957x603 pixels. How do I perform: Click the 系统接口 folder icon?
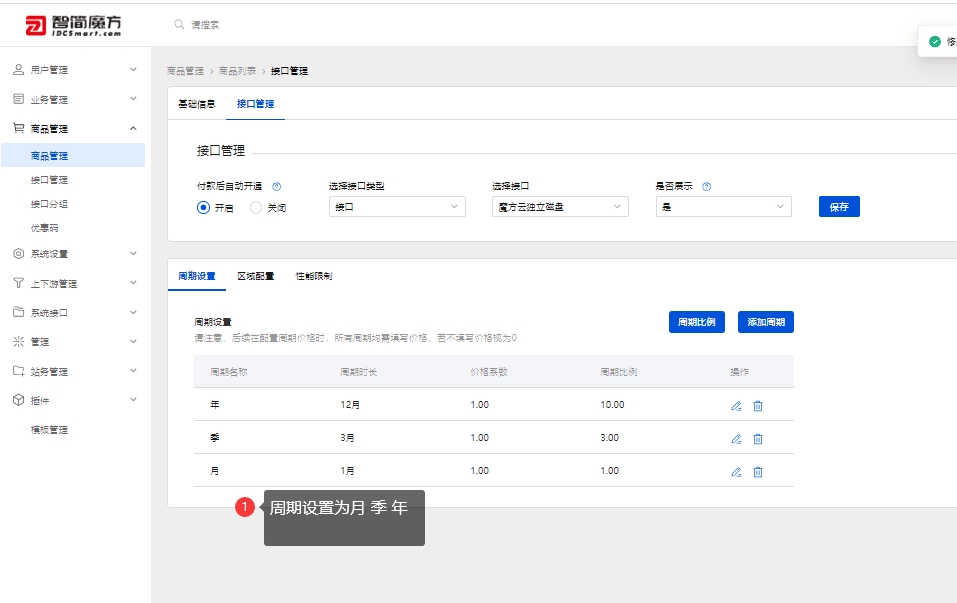click(x=18, y=312)
